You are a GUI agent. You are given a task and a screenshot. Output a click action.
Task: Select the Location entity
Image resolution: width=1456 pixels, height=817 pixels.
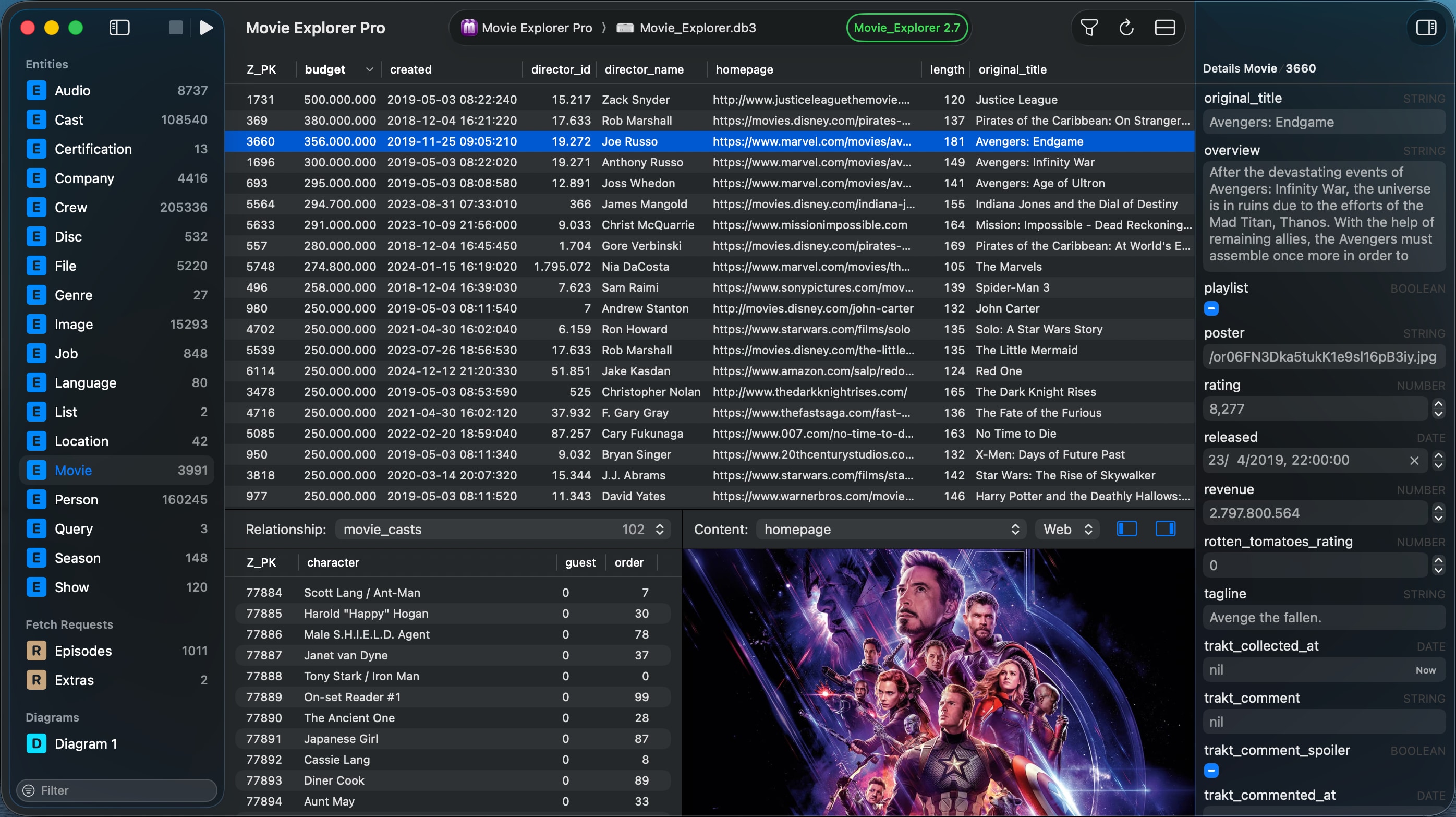pyautogui.click(x=117, y=441)
